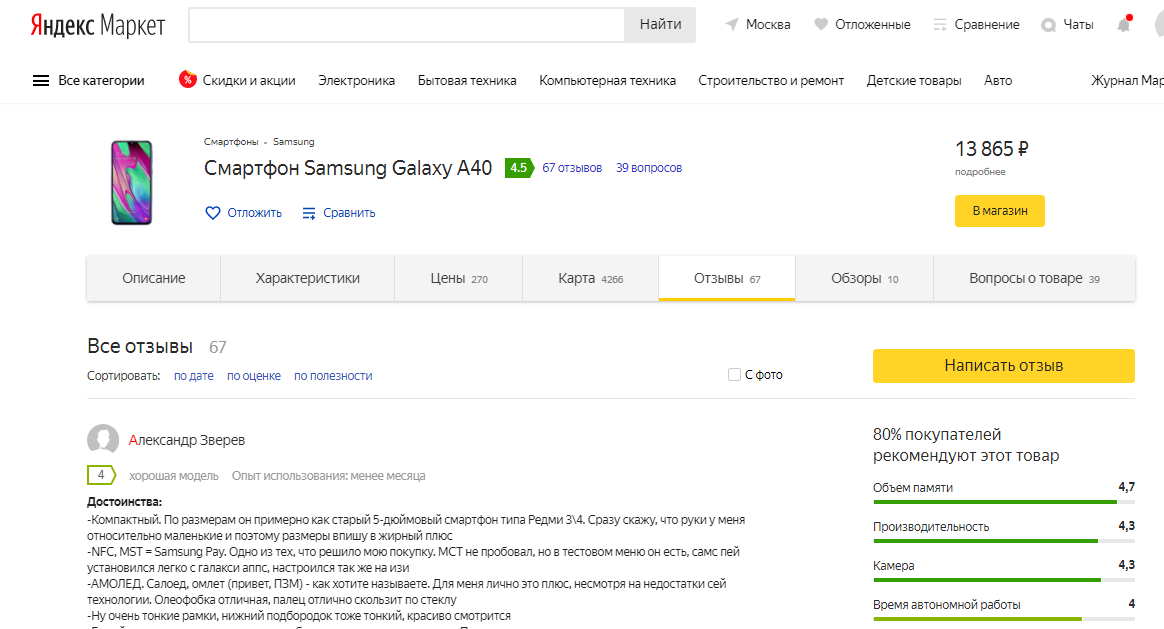Image resolution: width=1164 pixels, height=629 pixels.
Task: Open Отложенные favorites heart in header
Action: pos(821,25)
